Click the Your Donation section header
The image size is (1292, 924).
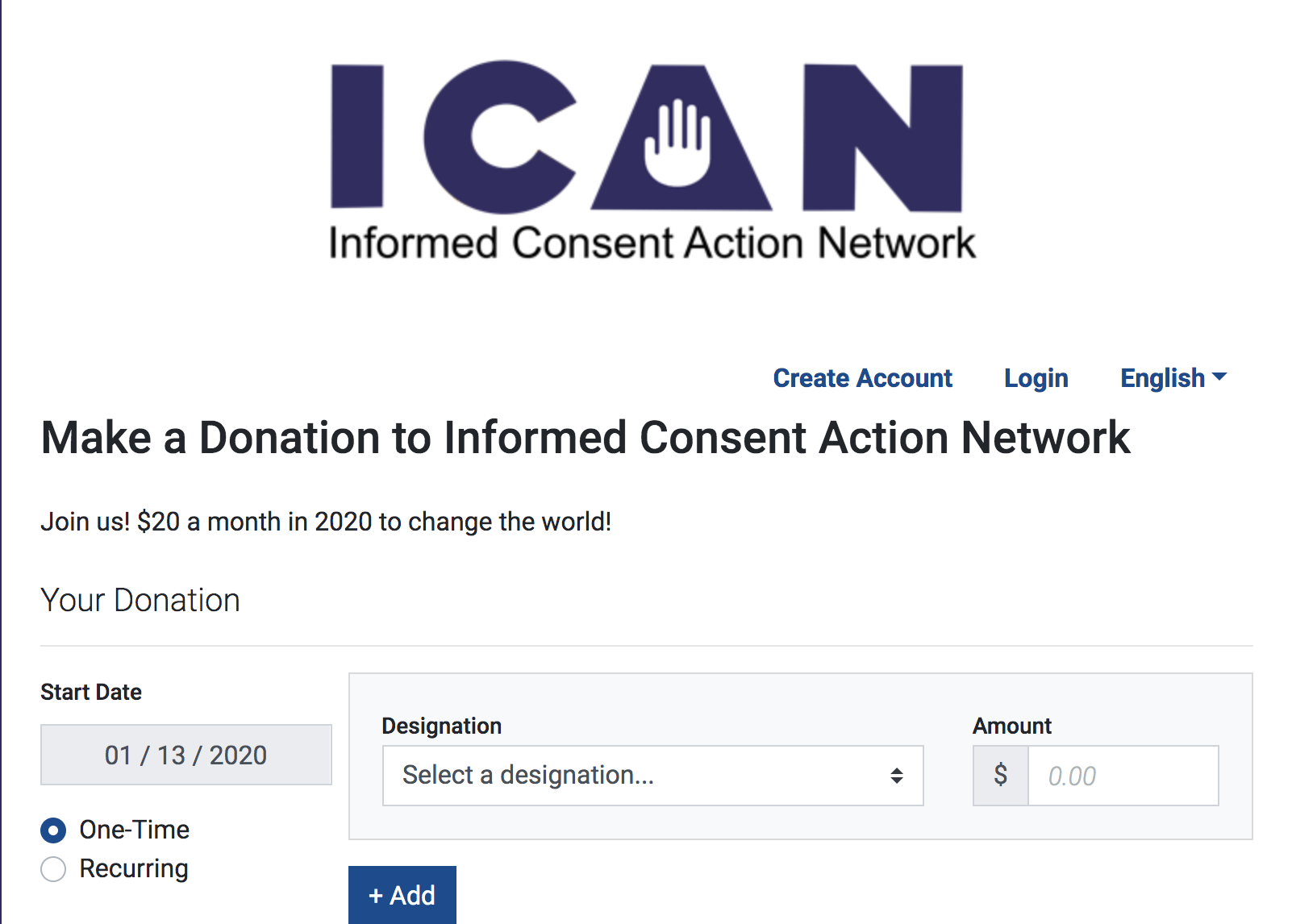tap(140, 600)
